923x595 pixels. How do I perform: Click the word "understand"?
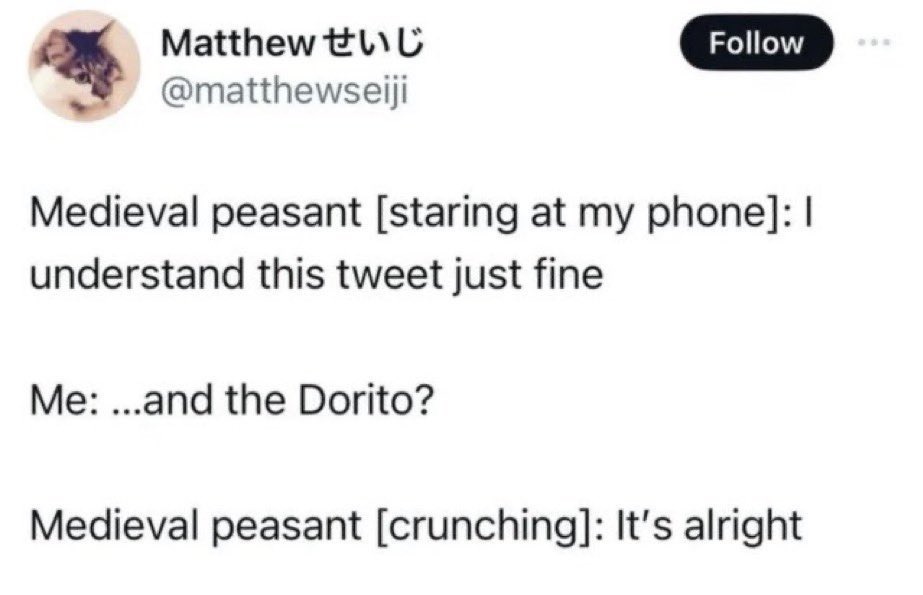click(x=137, y=274)
